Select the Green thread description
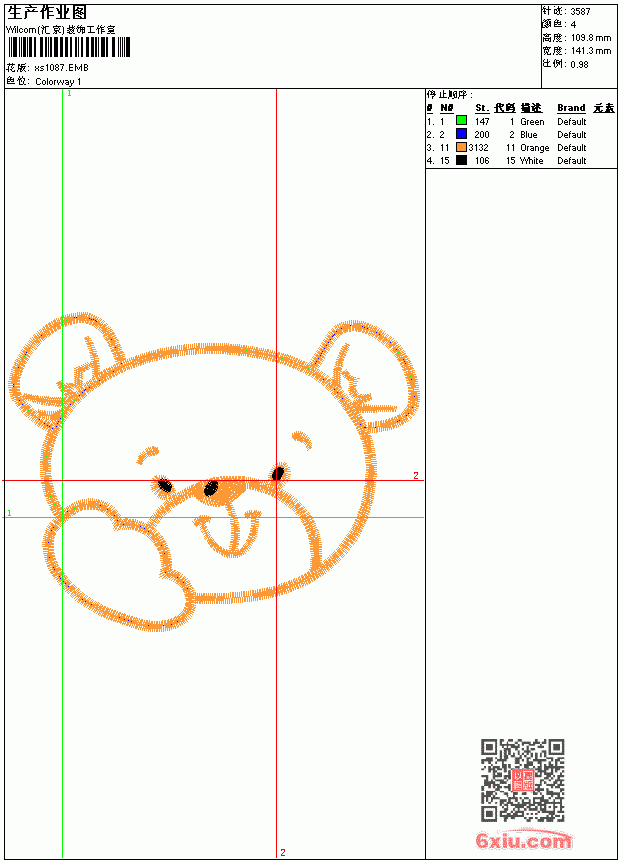The image size is (620, 860). click(532, 122)
